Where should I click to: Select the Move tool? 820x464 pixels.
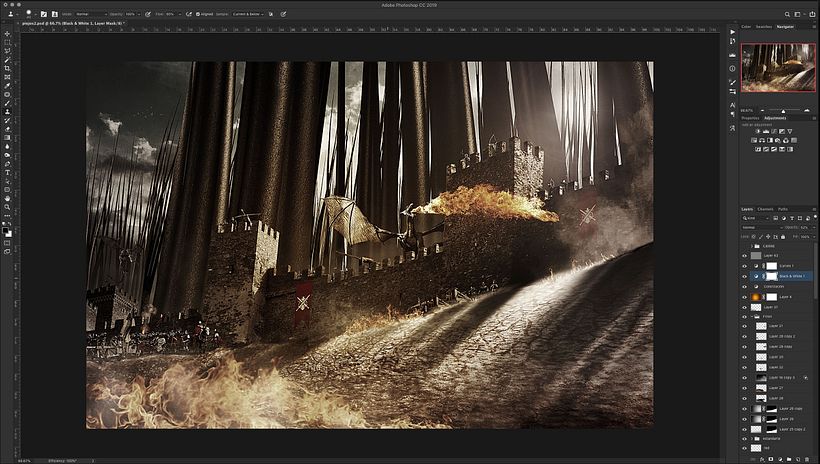[7, 34]
